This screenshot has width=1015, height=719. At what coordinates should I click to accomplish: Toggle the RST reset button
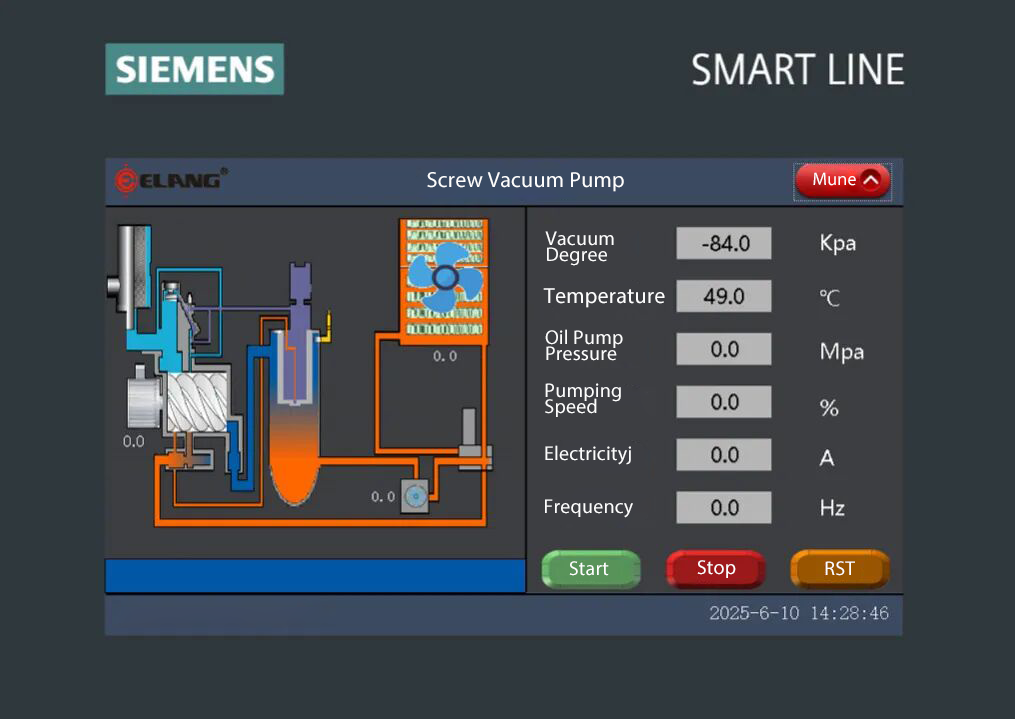click(x=840, y=568)
